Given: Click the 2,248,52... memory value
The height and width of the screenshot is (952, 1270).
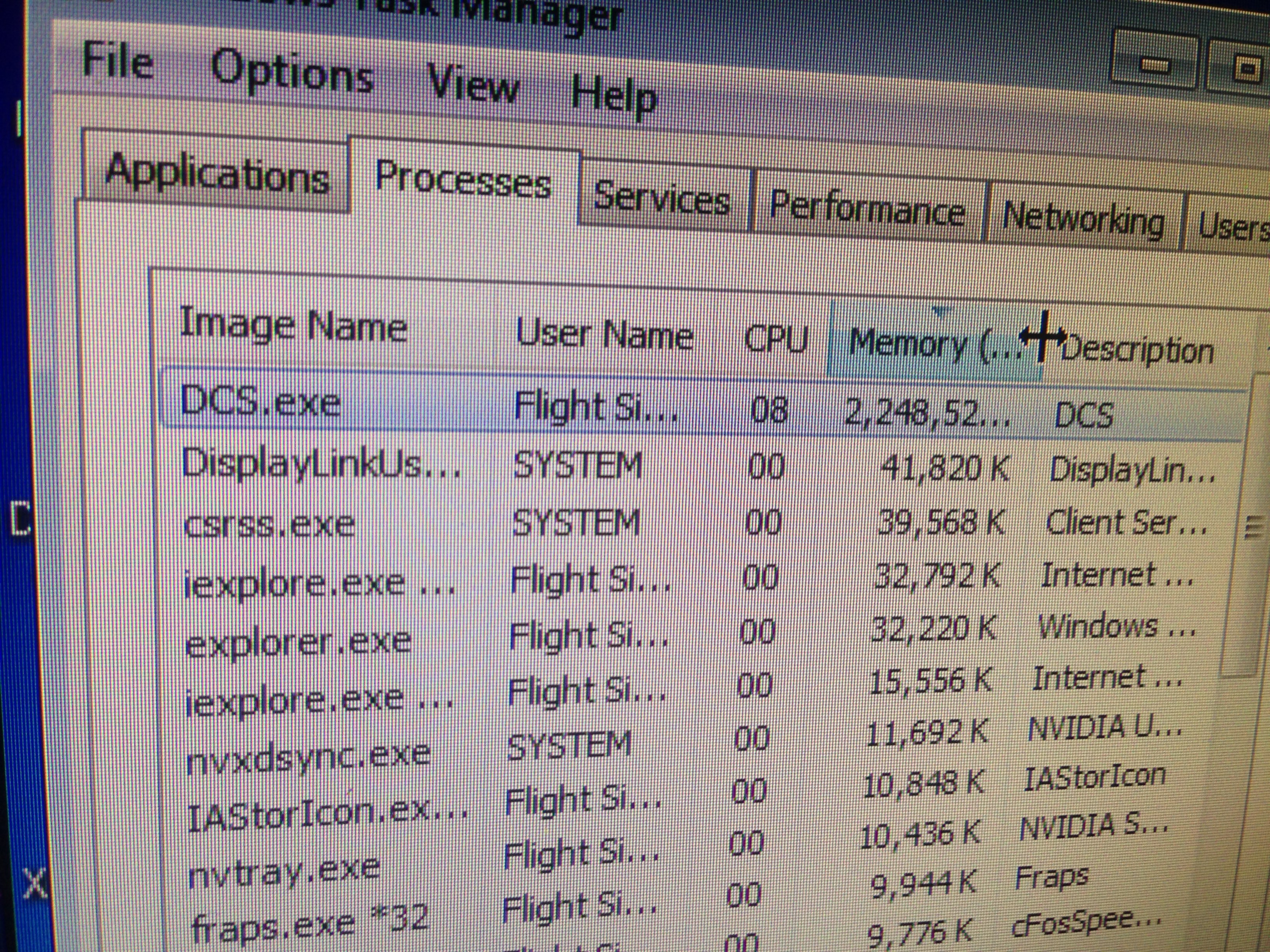Looking at the screenshot, I should click(927, 413).
